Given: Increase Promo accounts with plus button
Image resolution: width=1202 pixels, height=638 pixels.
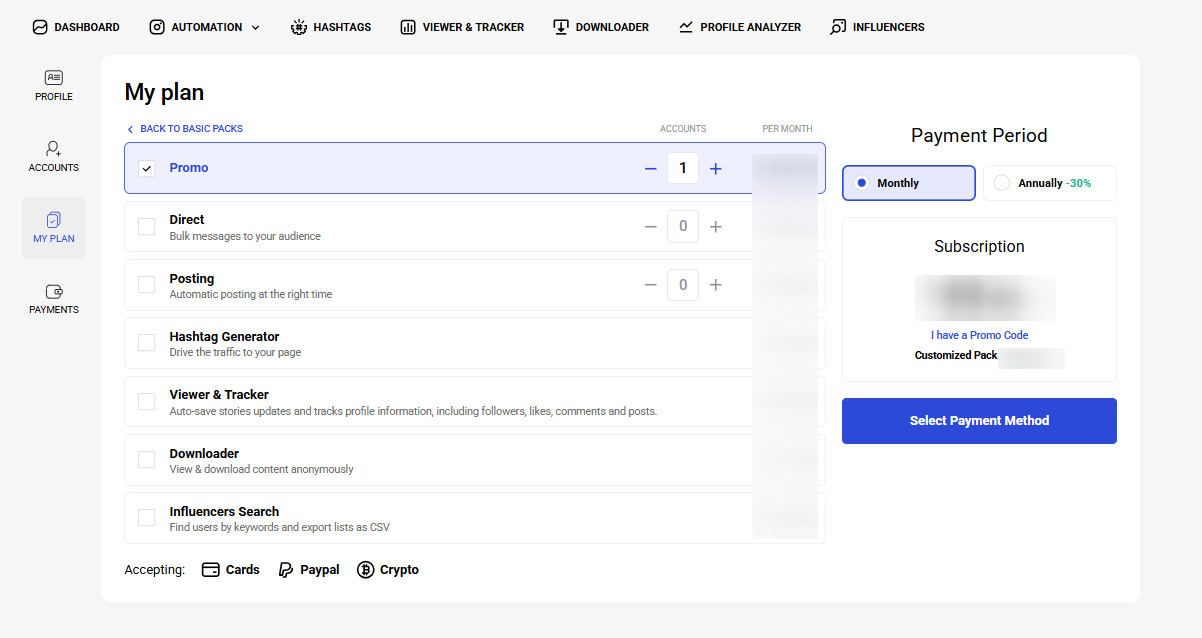Looking at the screenshot, I should point(715,168).
